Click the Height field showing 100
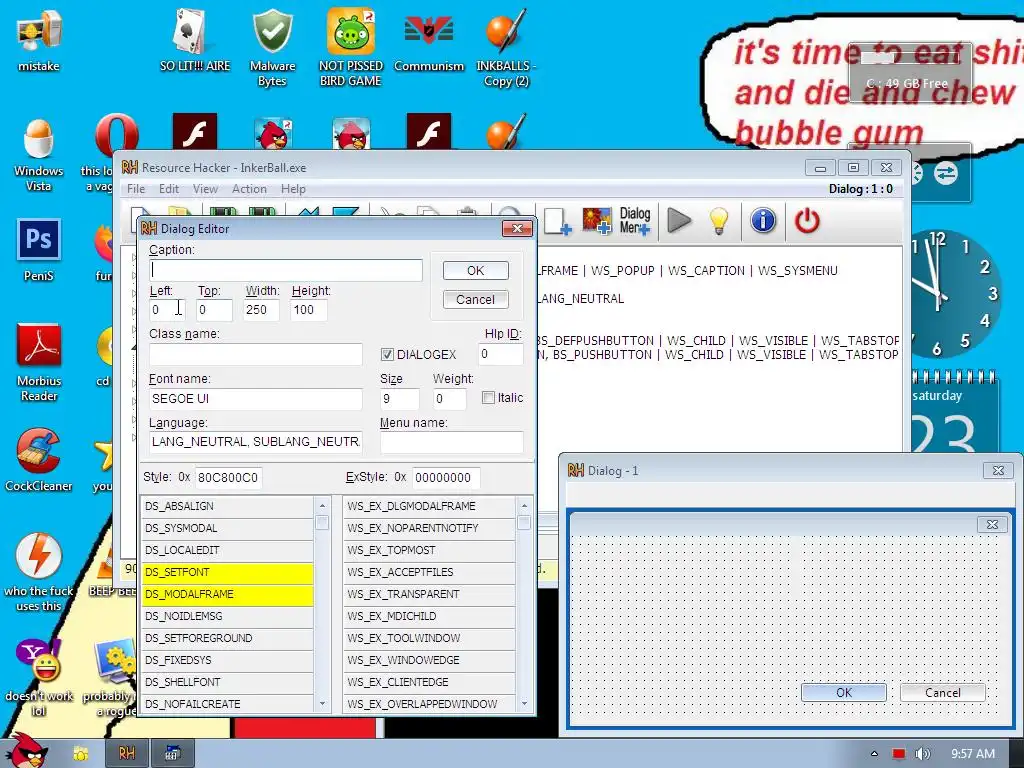 pos(309,310)
